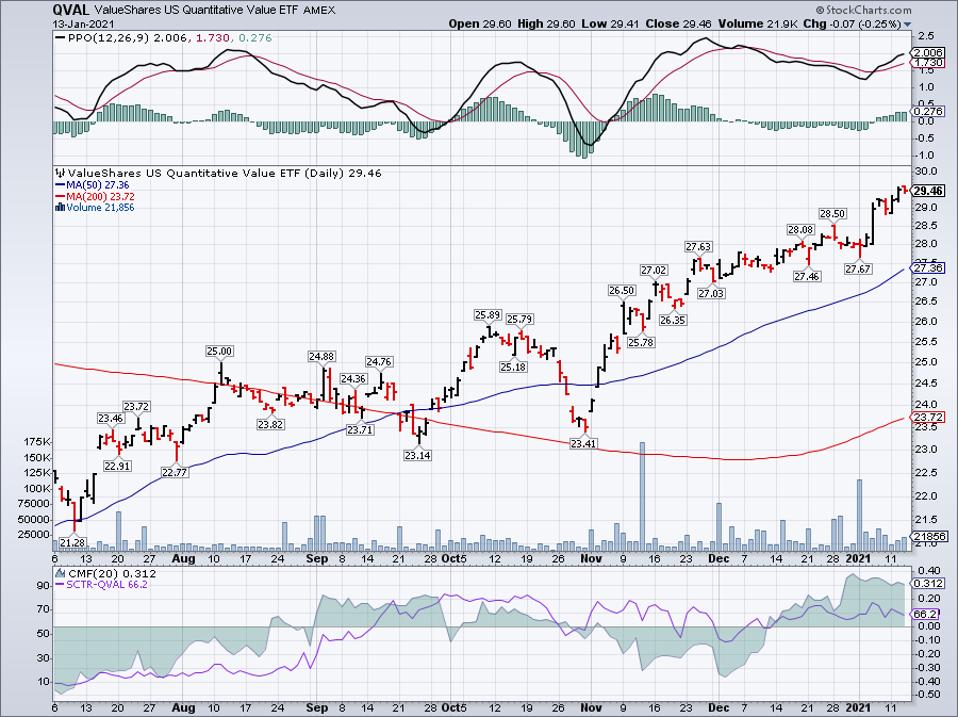This screenshot has width=958, height=717.
Task: Click the 1.730 PPO signal value tag
Action: point(929,63)
